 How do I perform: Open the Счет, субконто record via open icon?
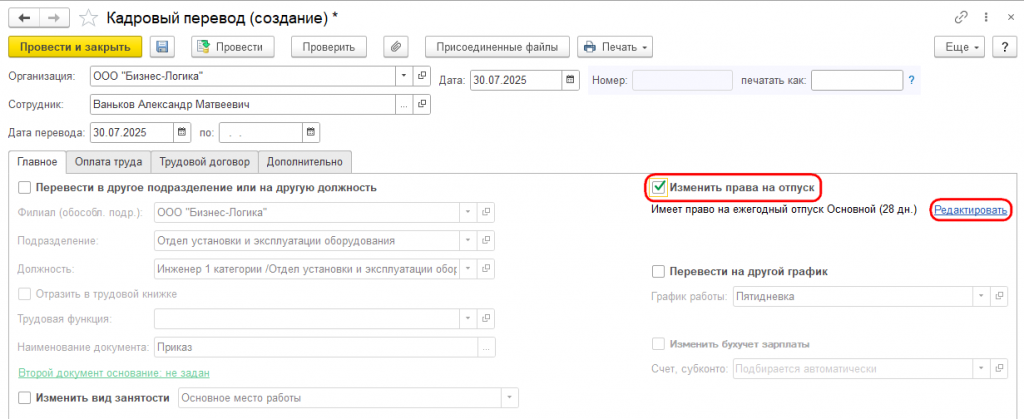coord(999,369)
